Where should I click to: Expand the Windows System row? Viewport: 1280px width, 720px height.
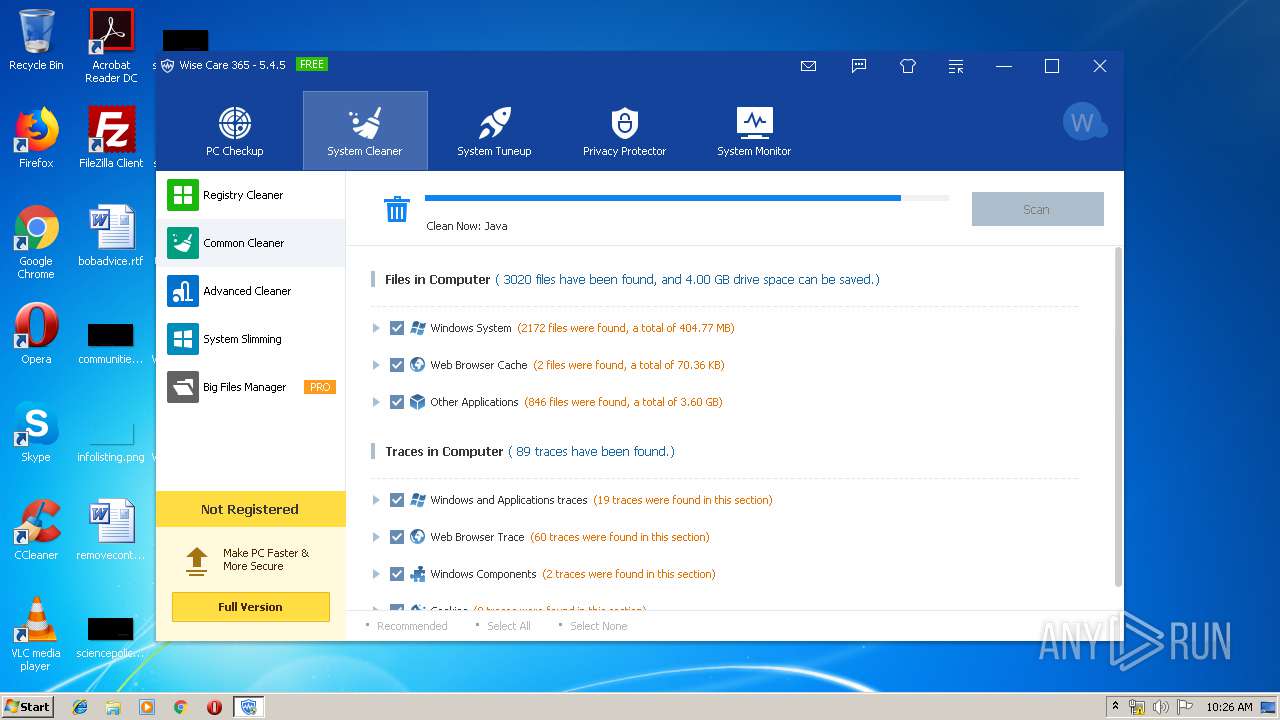coord(376,328)
